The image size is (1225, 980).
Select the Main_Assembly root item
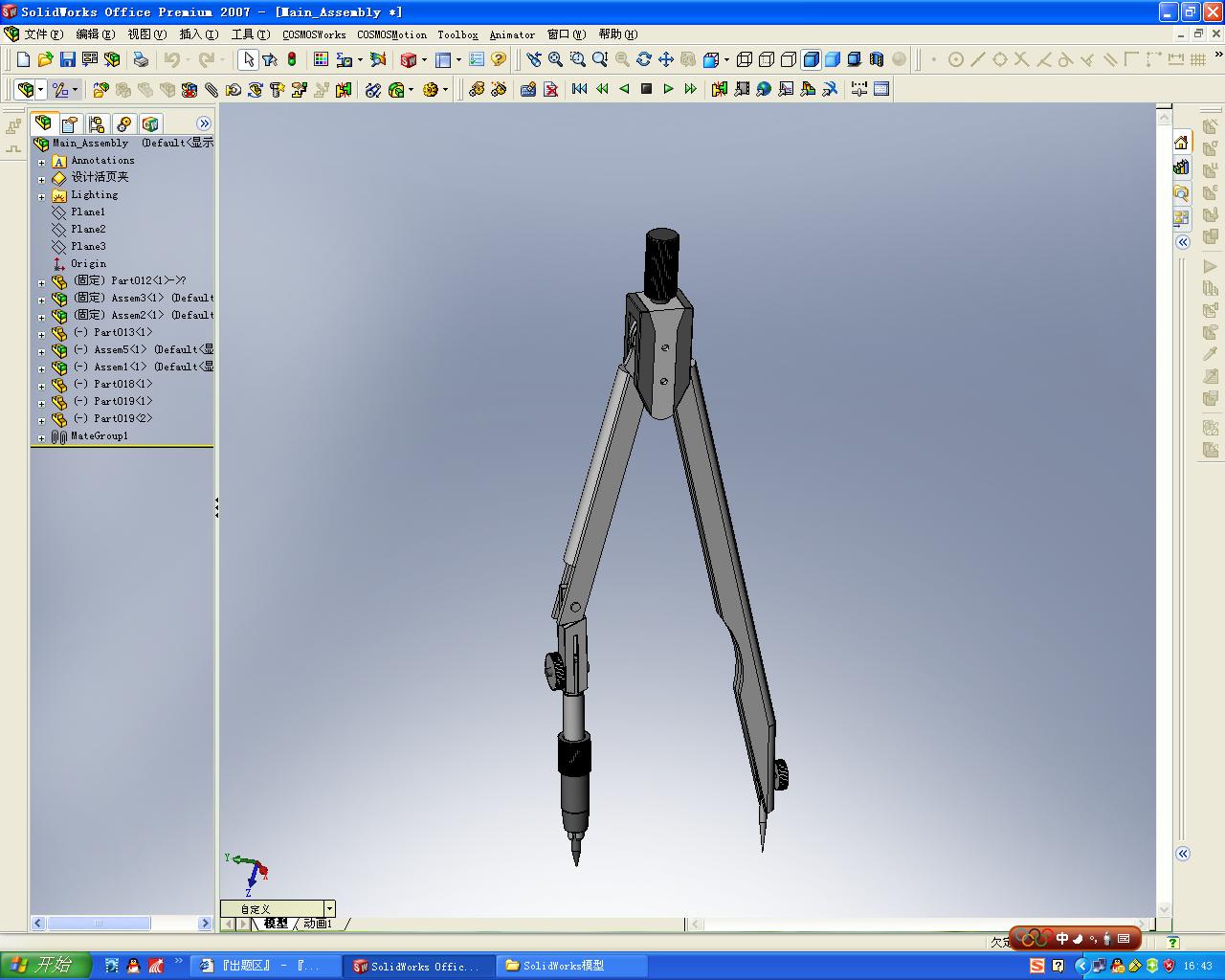[90, 144]
